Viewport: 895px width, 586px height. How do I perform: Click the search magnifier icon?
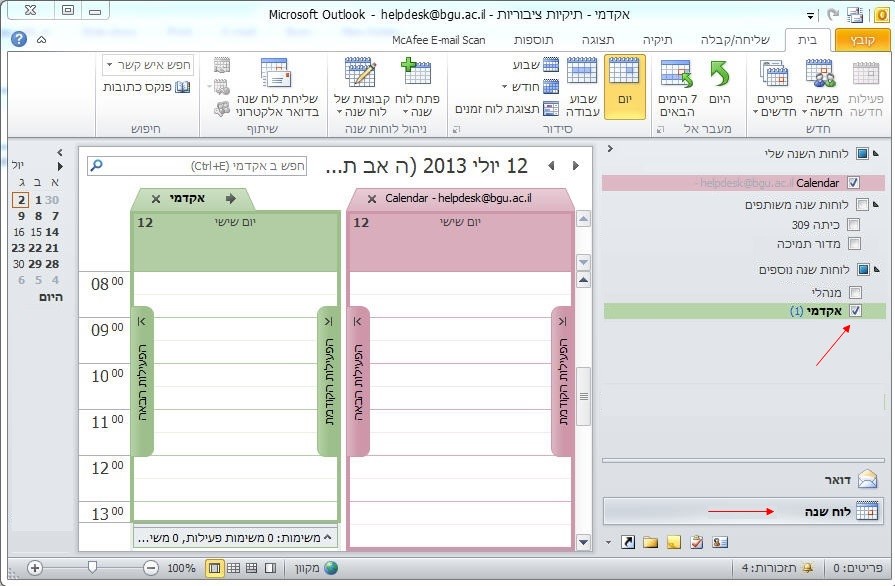pos(96,165)
